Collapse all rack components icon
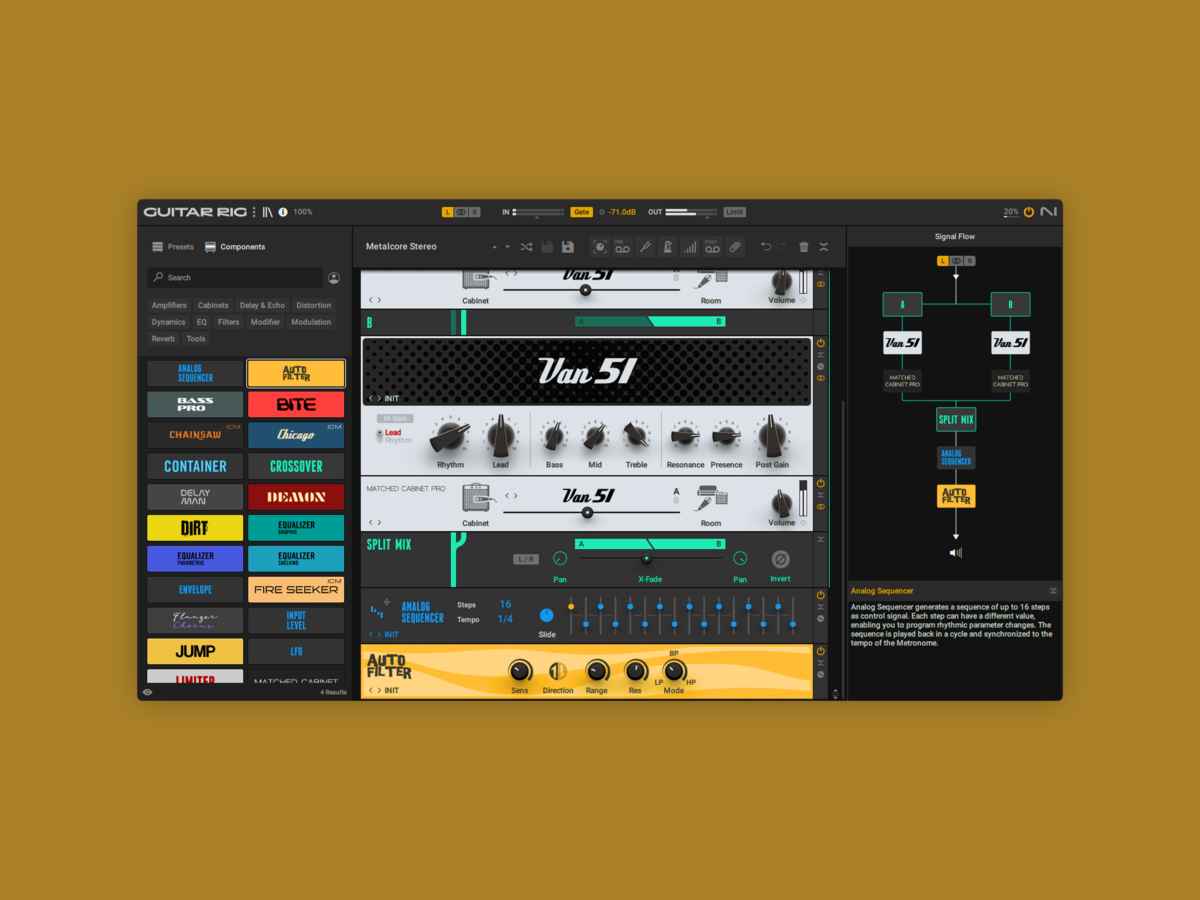The image size is (1200, 900). pyautogui.click(x=824, y=247)
